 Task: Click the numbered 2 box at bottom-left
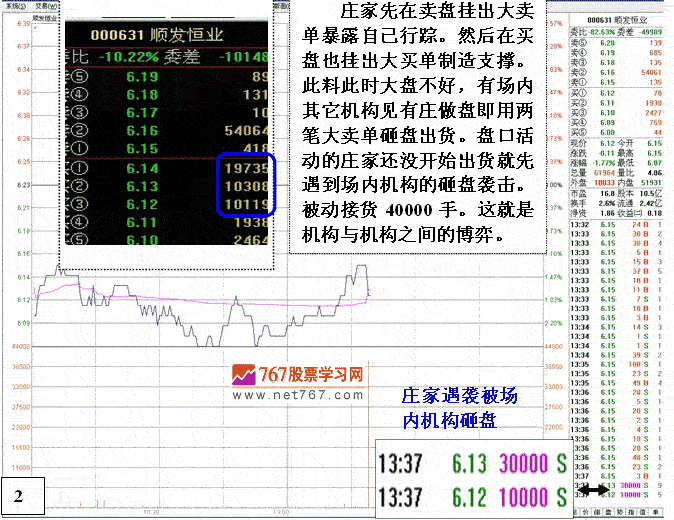pyautogui.click(x=19, y=494)
